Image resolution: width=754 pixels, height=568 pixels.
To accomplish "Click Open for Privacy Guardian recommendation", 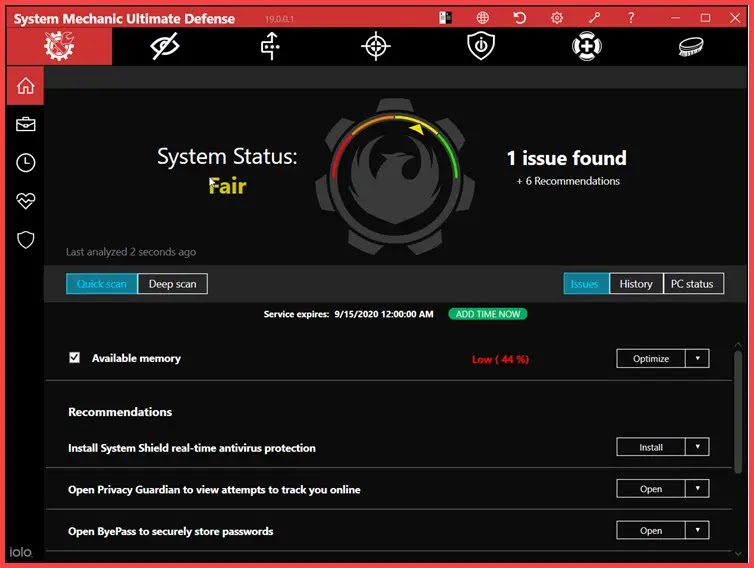I will (x=651, y=488).
